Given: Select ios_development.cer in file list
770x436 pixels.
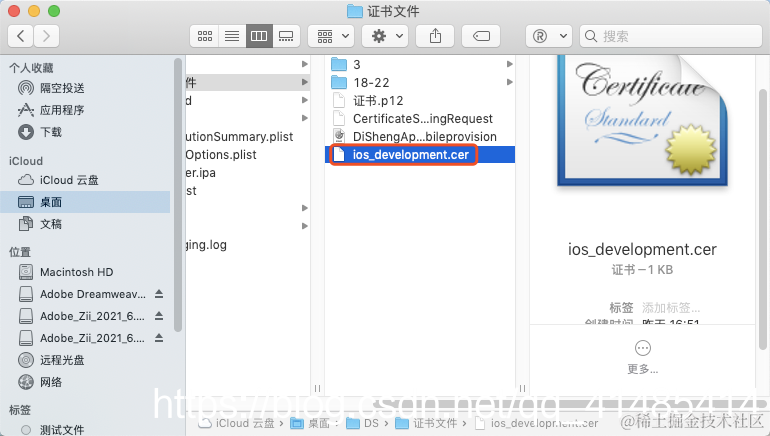Looking at the screenshot, I should (x=420, y=155).
